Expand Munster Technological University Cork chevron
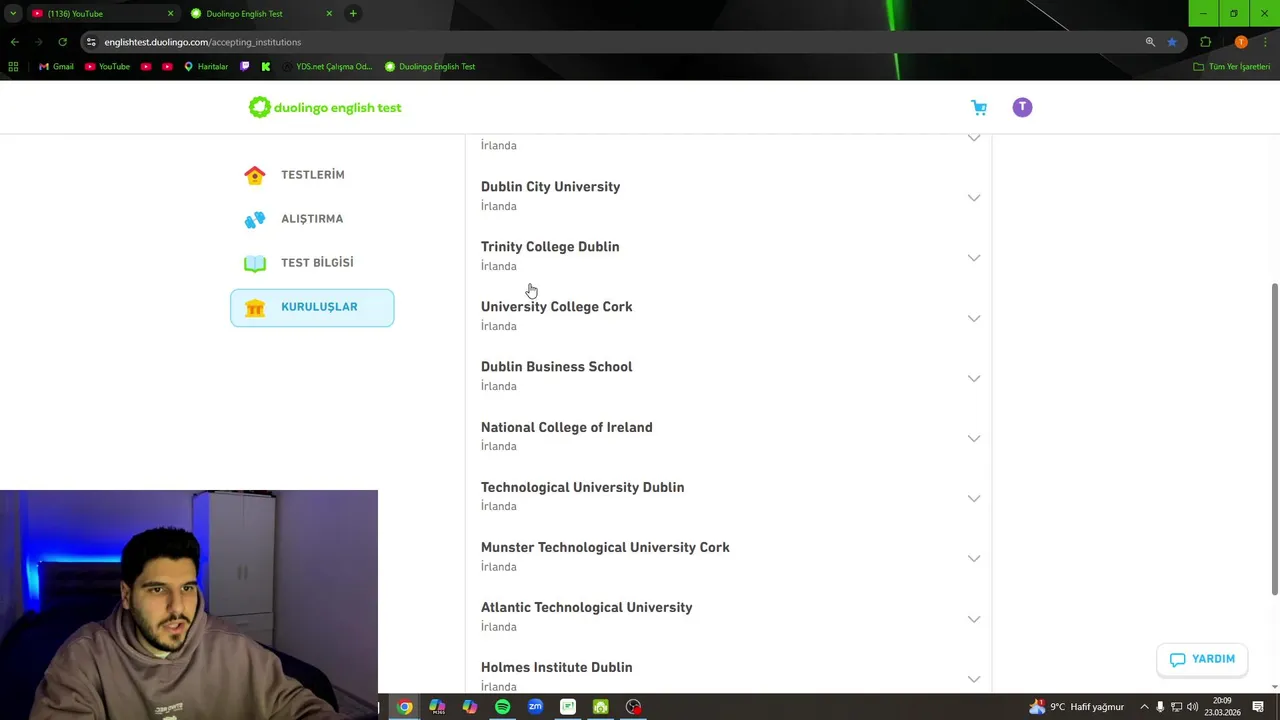This screenshot has width=1280, height=720. tap(974, 558)
